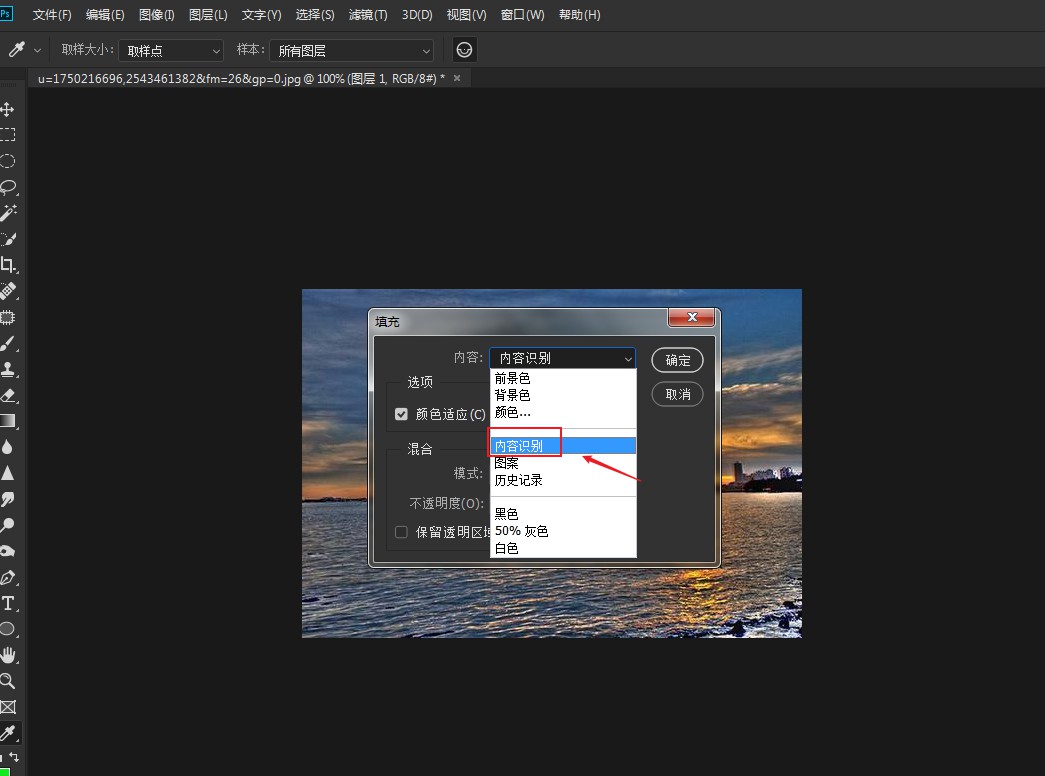
Task: Collapse the 内容 combo box in Fill dialog
Action: (x=562, y=358)
